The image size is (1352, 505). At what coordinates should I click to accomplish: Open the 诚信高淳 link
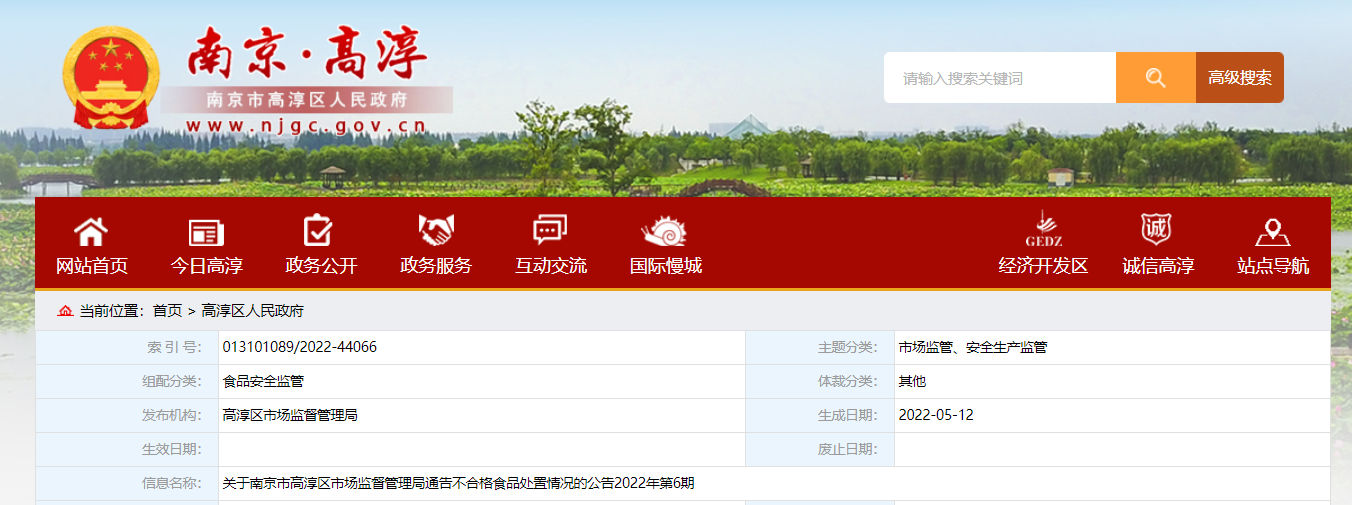1158,266
